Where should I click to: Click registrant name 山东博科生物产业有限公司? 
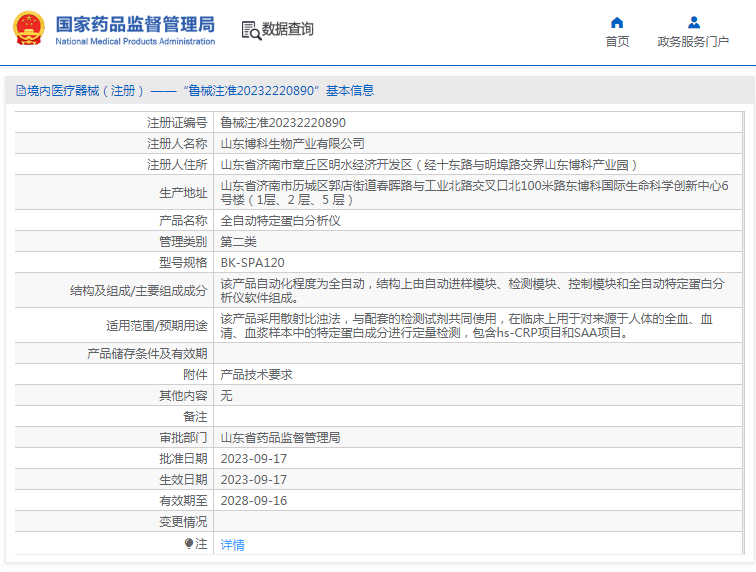292,144
